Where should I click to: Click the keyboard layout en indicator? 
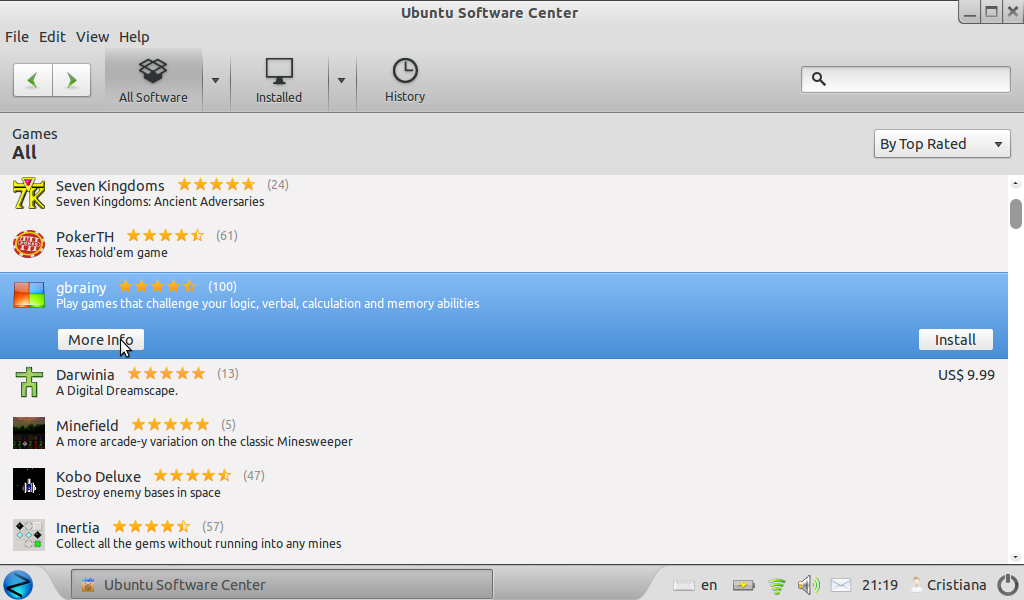(x=709, y=585)
